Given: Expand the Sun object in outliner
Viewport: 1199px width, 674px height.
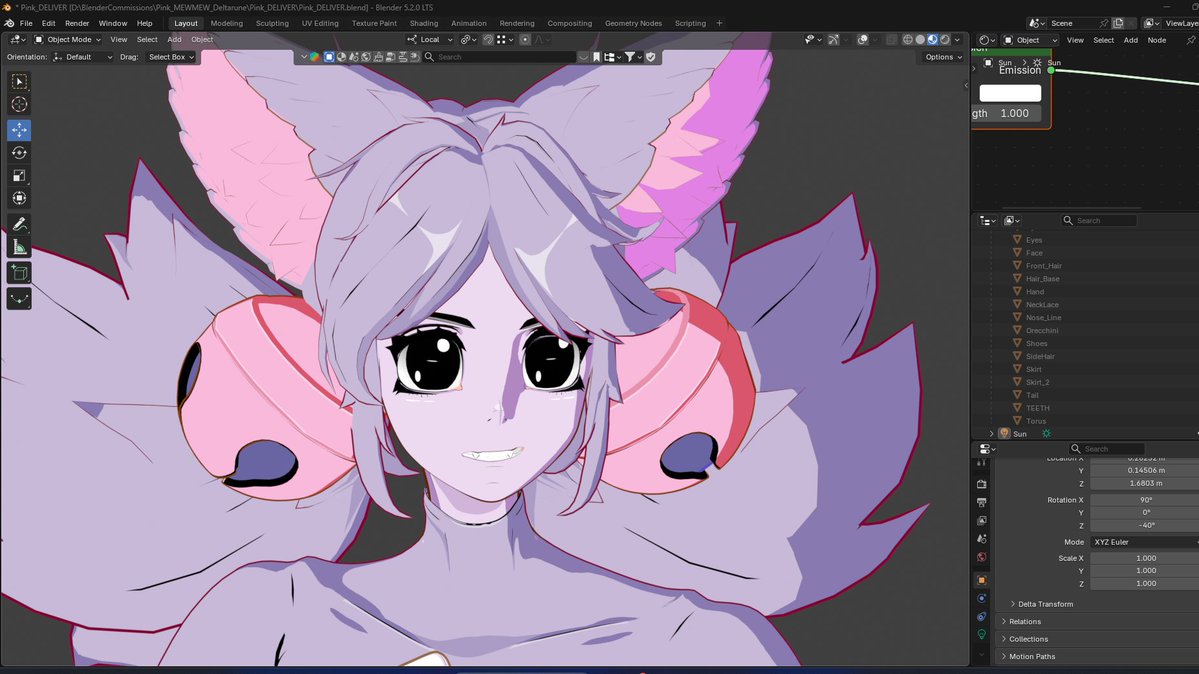Looking at the screenshot, I should [x=992, y=434].
